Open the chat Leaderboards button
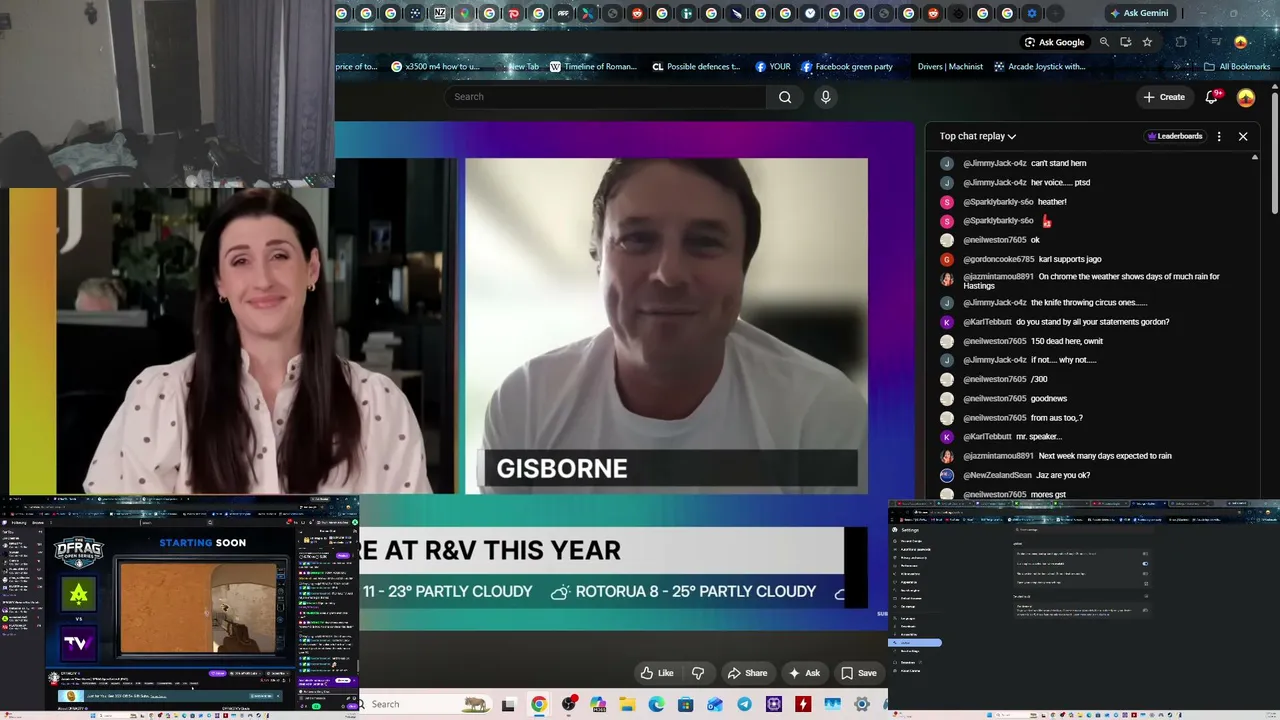Image resolution: width=1280 pixels, height=720 pixels. [1175, 136]
